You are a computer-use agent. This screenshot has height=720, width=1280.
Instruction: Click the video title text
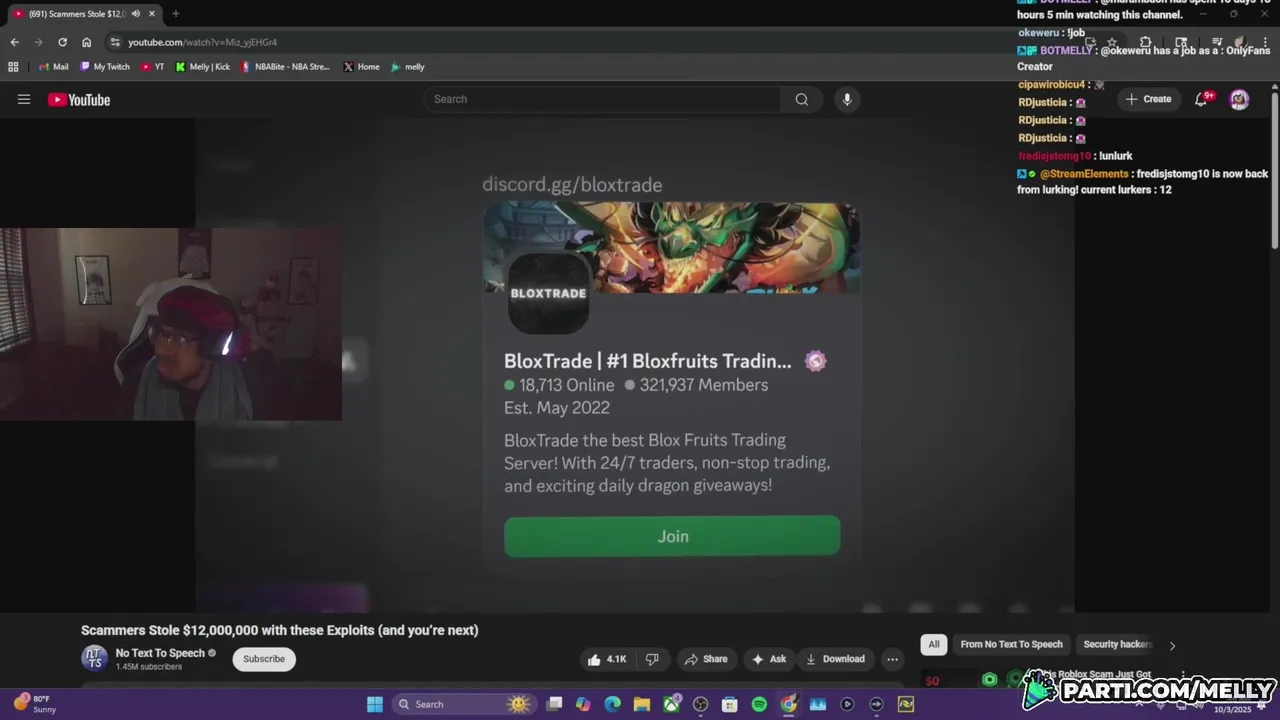pyautogui.click(x=280, y=630)
